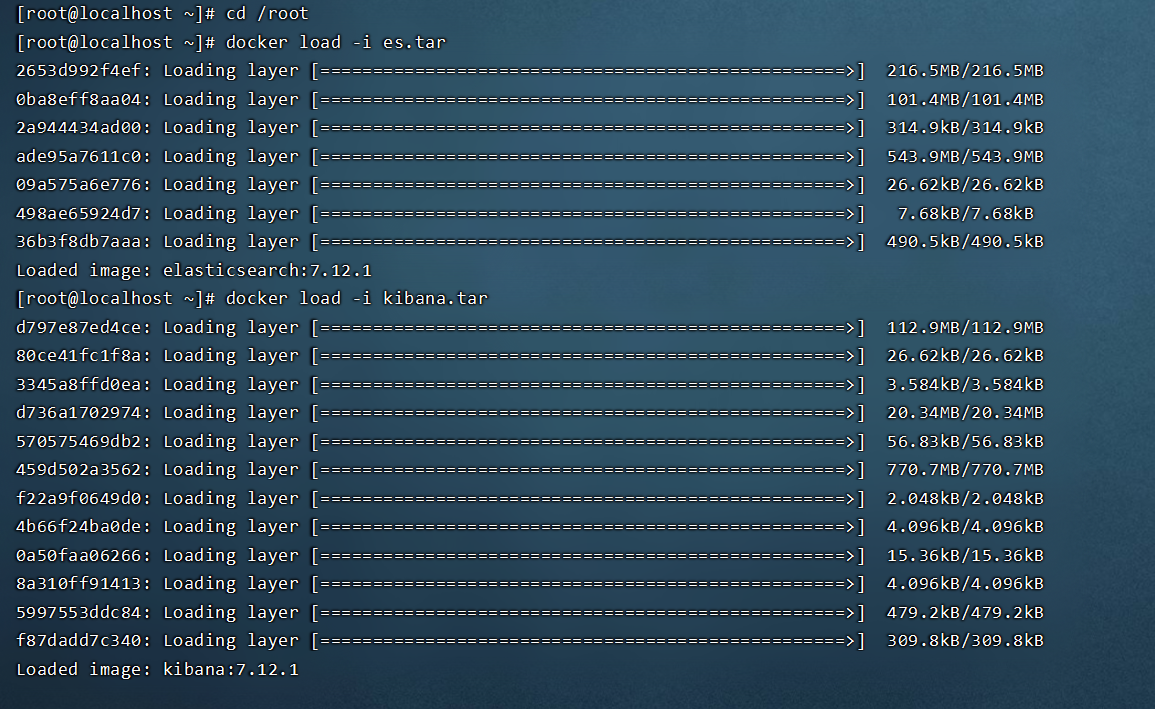Click the progress bar of layer f87dadd7c340
Image resolution: width=1155 pixels, height=709 pixels.
(588, 641)
